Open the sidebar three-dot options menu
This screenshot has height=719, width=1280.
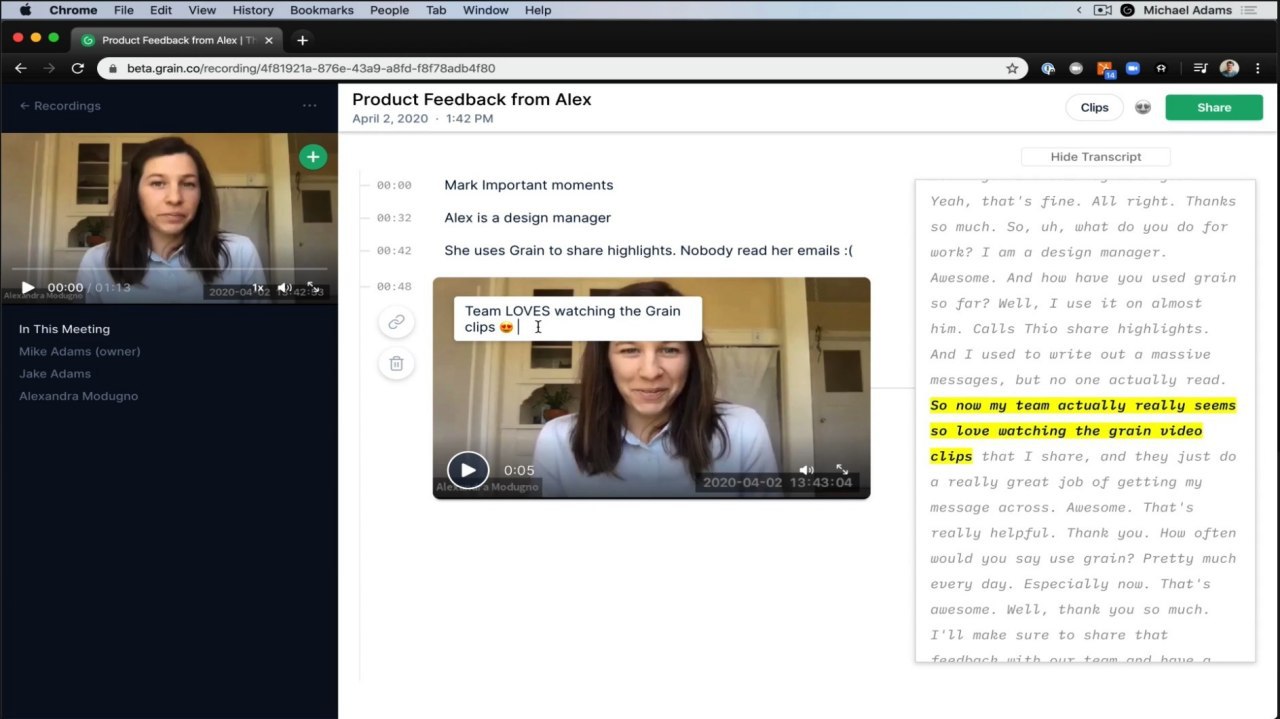309,106
